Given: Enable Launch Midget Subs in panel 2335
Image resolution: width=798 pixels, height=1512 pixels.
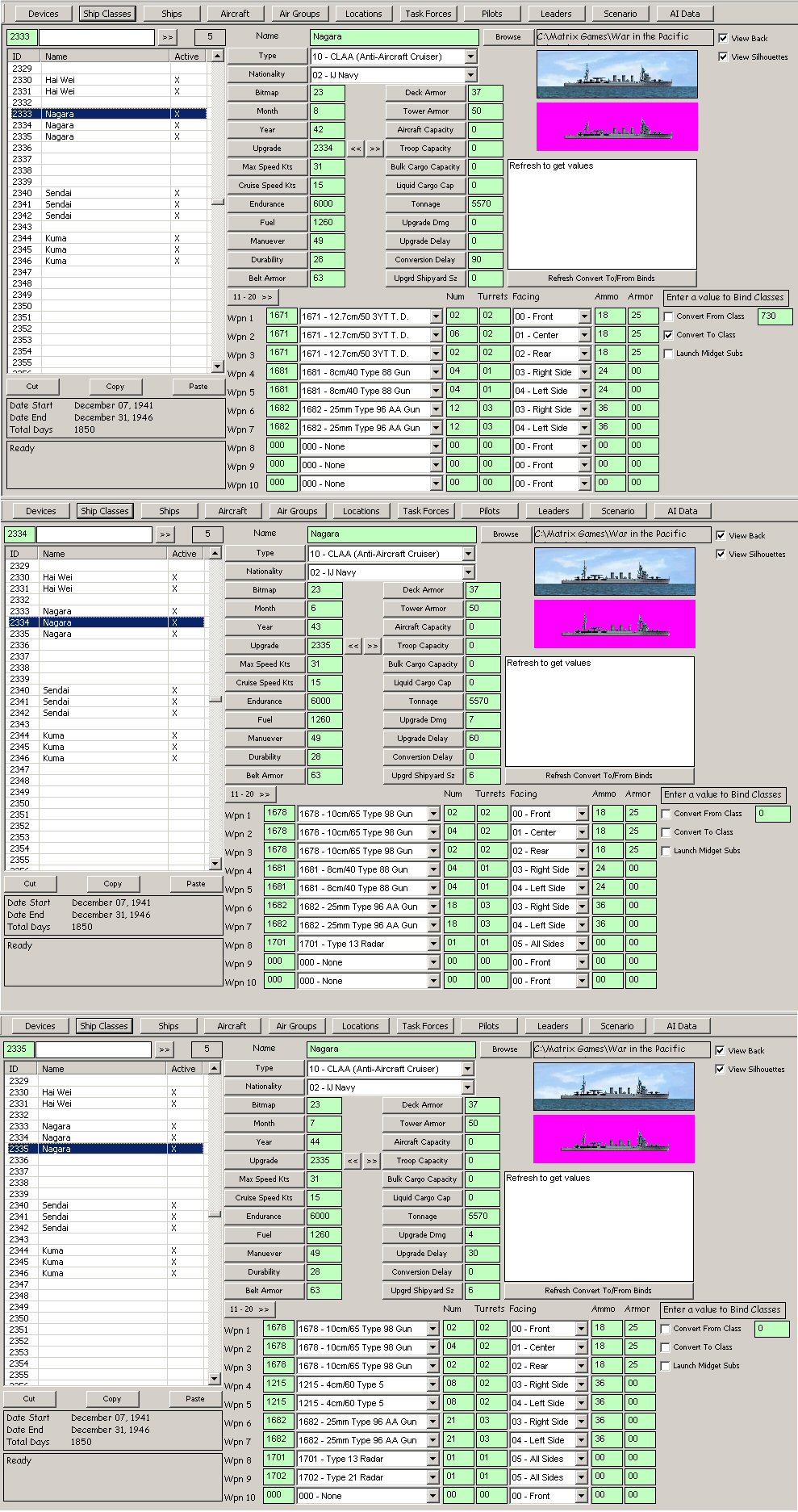Looking at the screenshot, I should coord(665,1366).
